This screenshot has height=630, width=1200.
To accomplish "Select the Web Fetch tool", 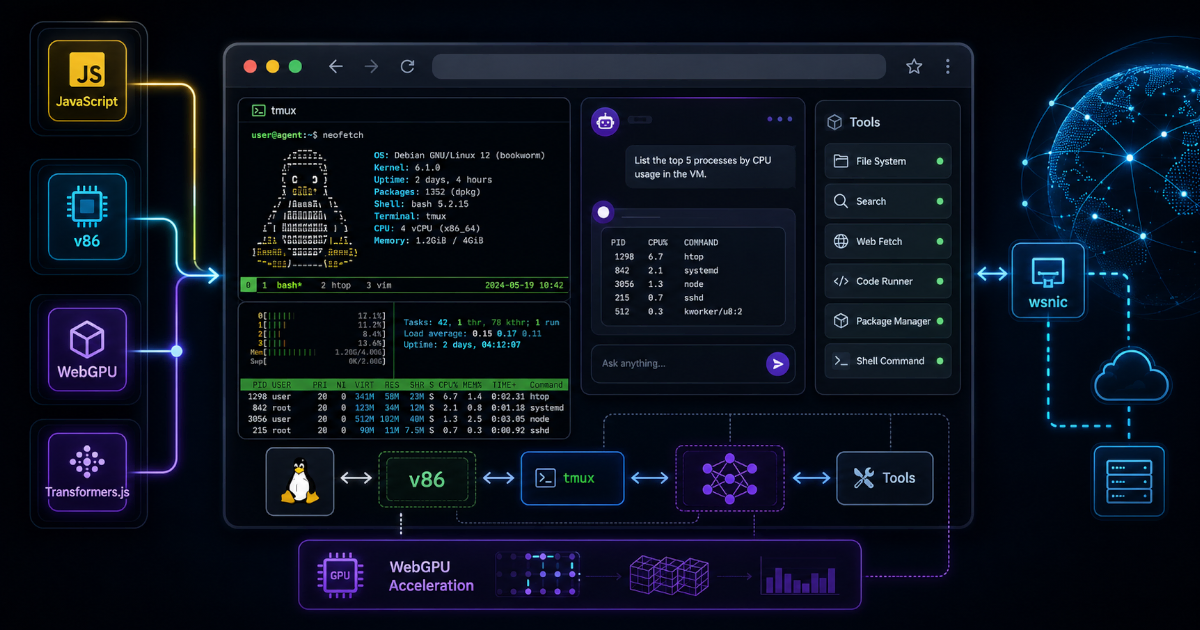I will point(888,241).
